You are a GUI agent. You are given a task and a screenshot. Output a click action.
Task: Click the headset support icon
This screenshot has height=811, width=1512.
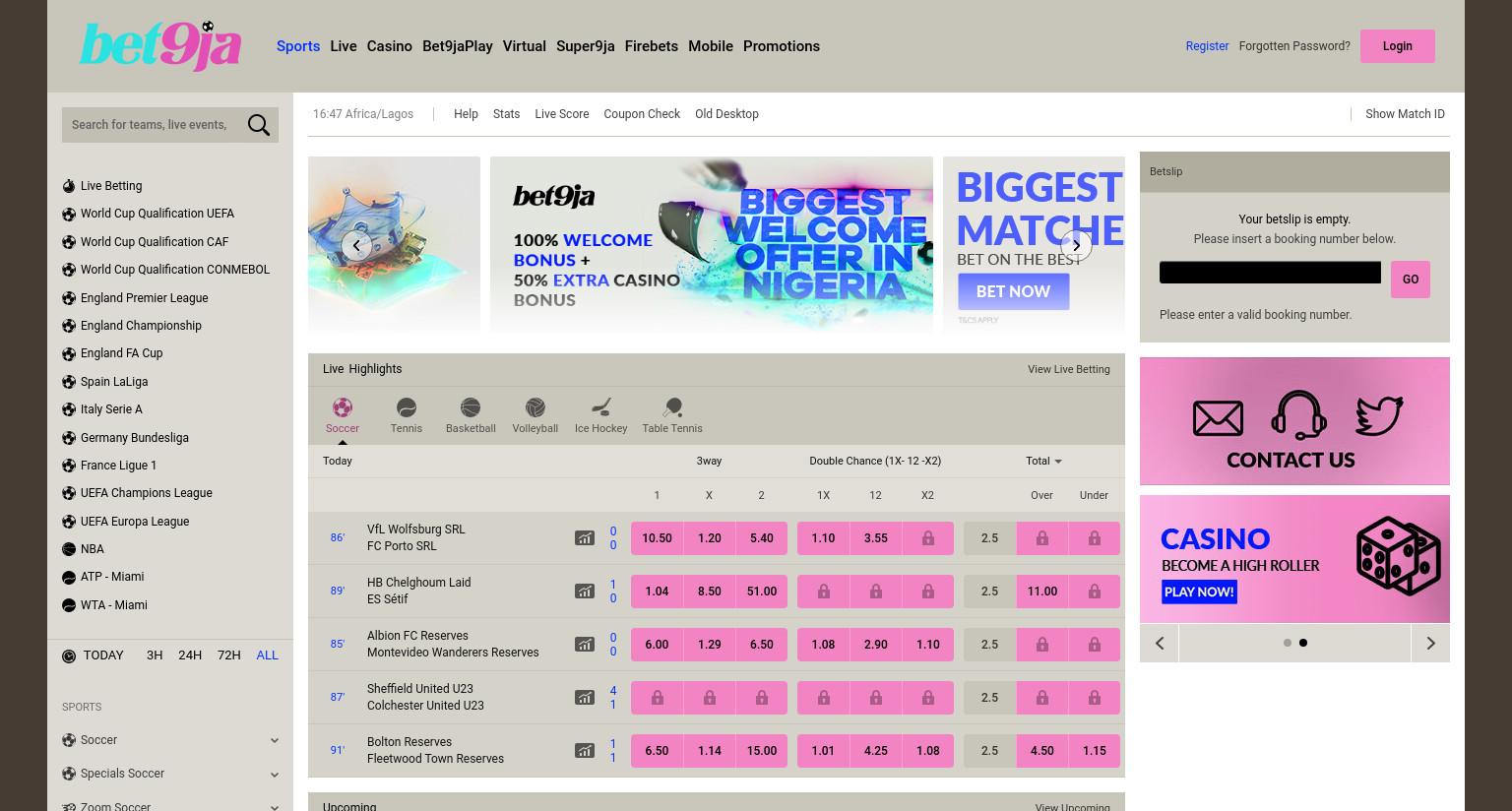(1298, 414)
